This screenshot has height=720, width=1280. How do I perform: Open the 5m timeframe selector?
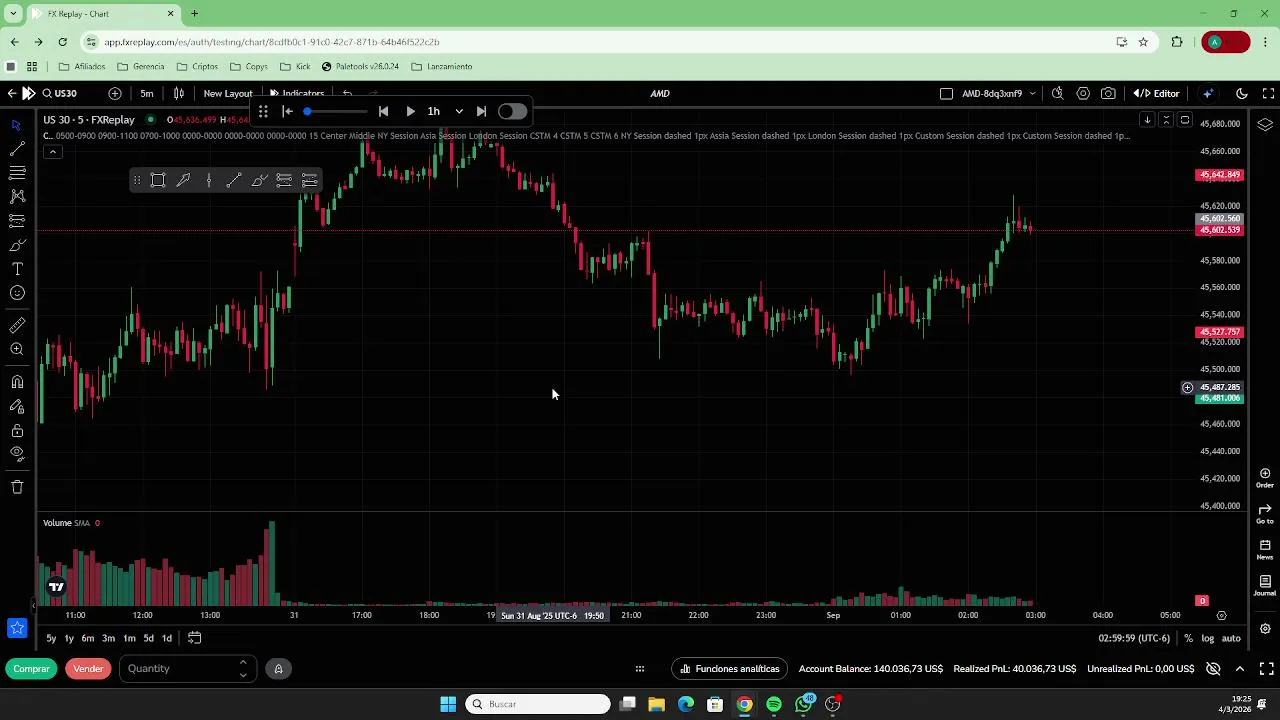click(x=147, y=93)
